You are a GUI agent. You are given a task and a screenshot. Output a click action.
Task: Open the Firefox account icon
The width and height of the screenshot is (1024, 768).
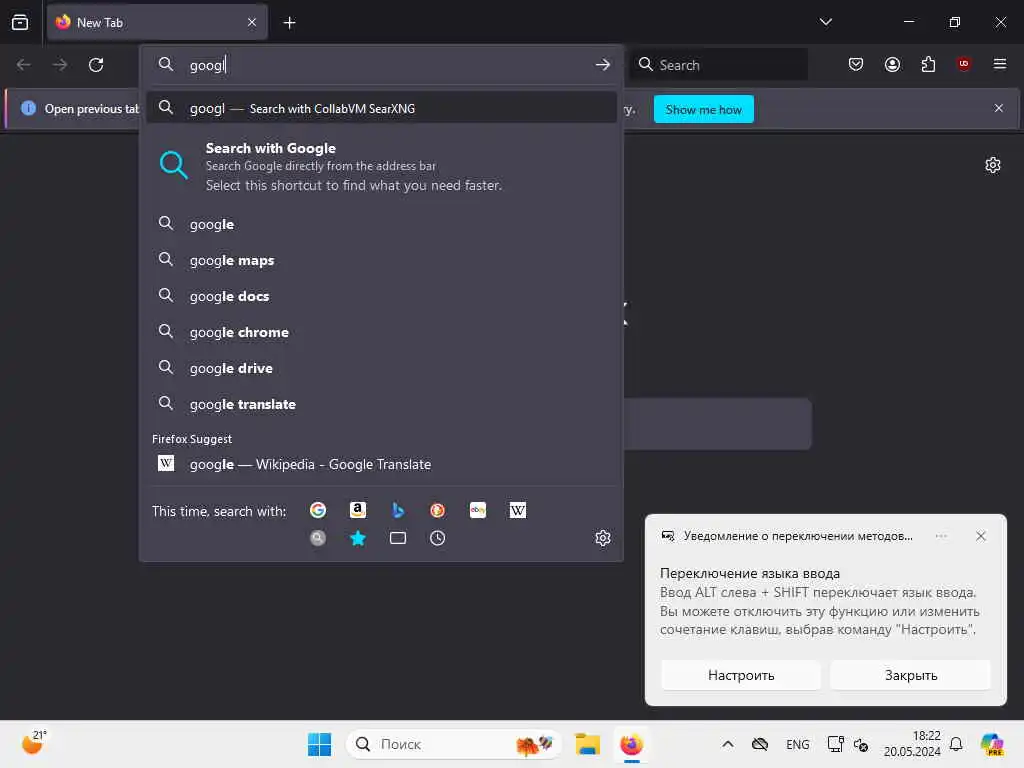pos(892,64)
